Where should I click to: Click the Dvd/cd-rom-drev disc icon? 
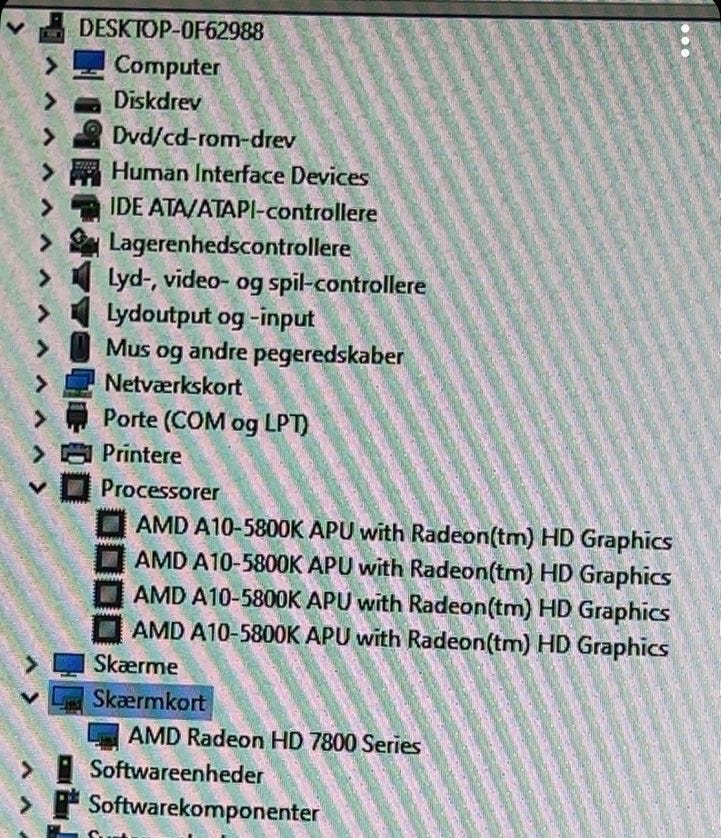tap(88, 134)
